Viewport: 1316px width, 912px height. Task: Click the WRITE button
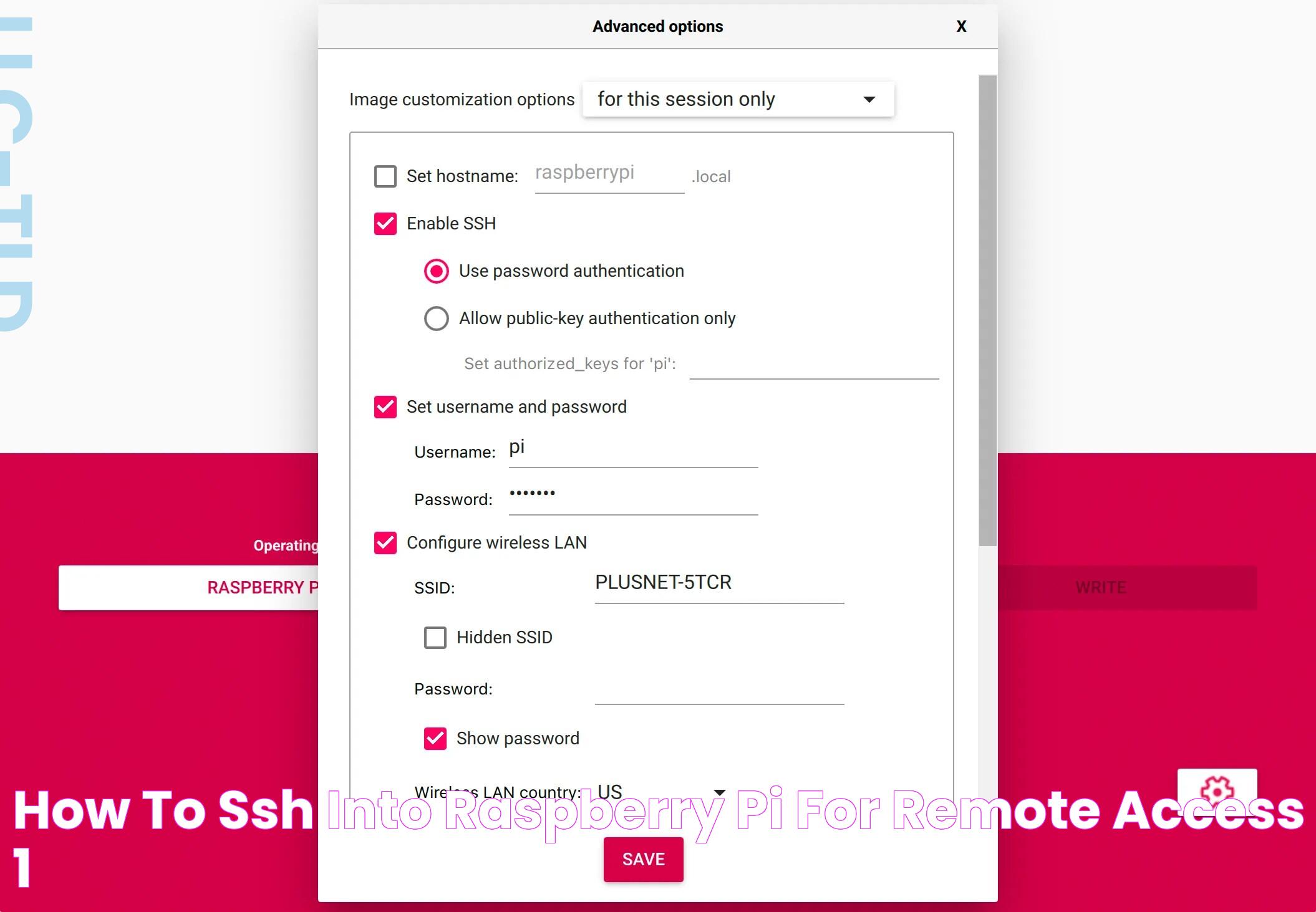1100,587
